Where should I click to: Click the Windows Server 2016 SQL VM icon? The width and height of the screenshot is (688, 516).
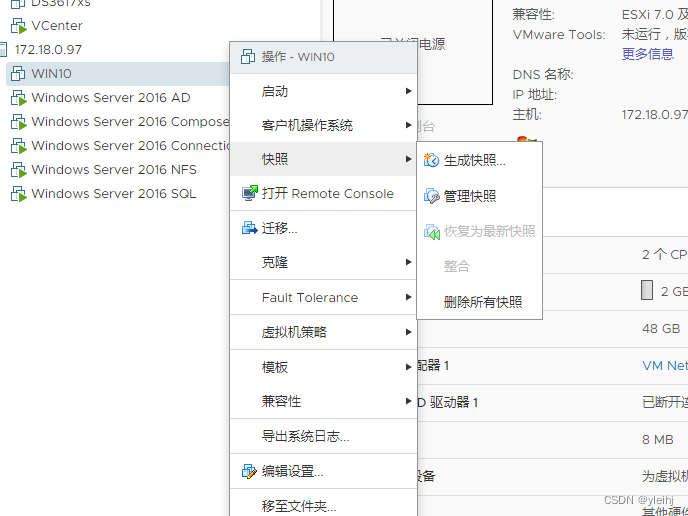pos(18,194)
